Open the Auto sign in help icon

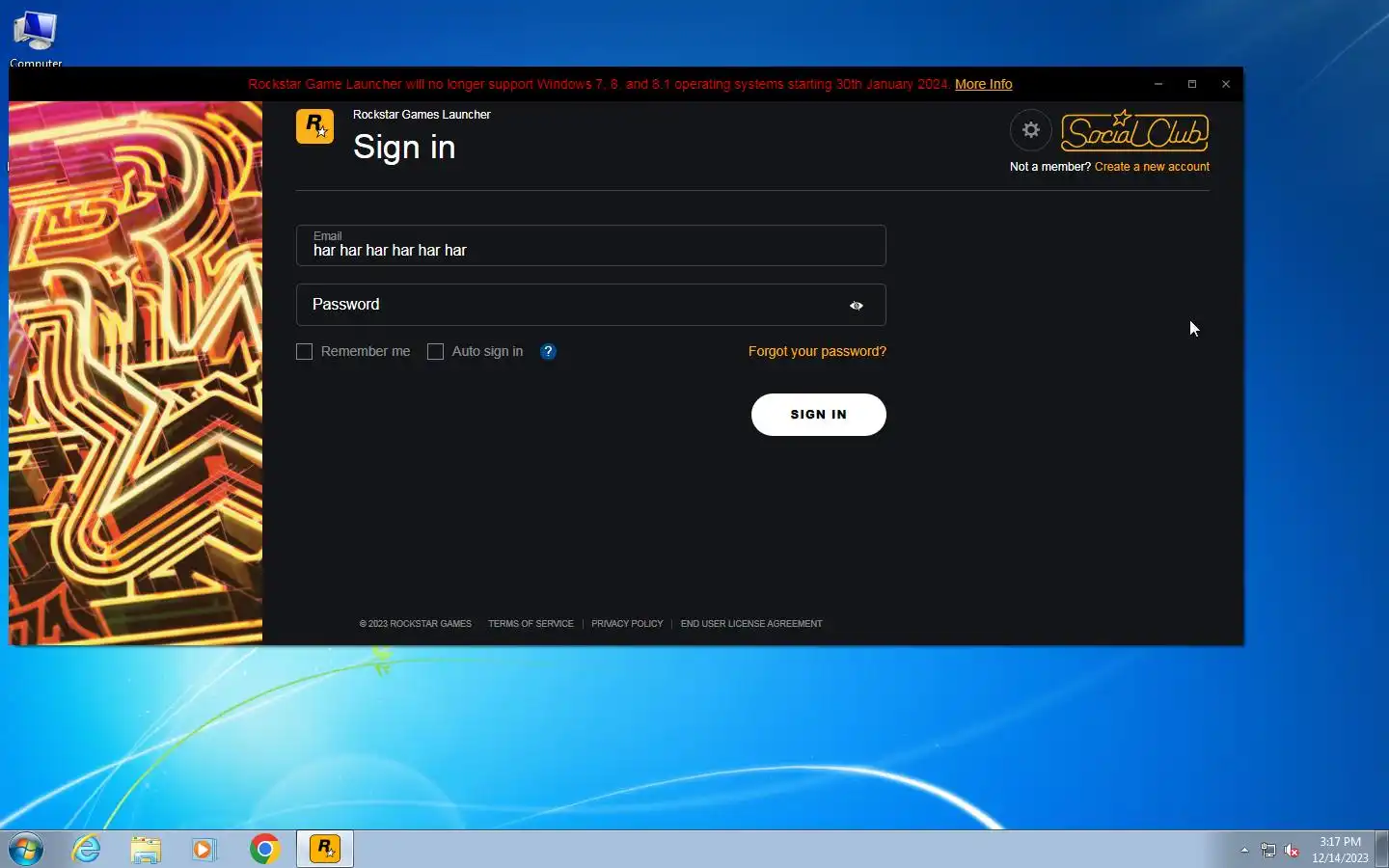pos(548,351)
